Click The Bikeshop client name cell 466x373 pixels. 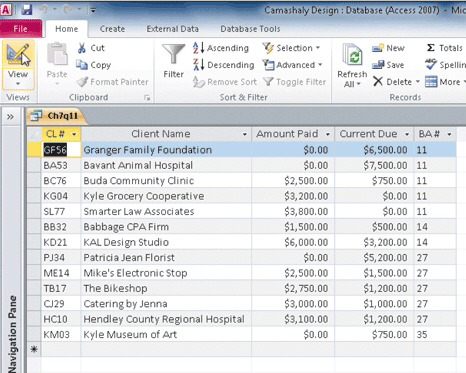tap(166, 288)
